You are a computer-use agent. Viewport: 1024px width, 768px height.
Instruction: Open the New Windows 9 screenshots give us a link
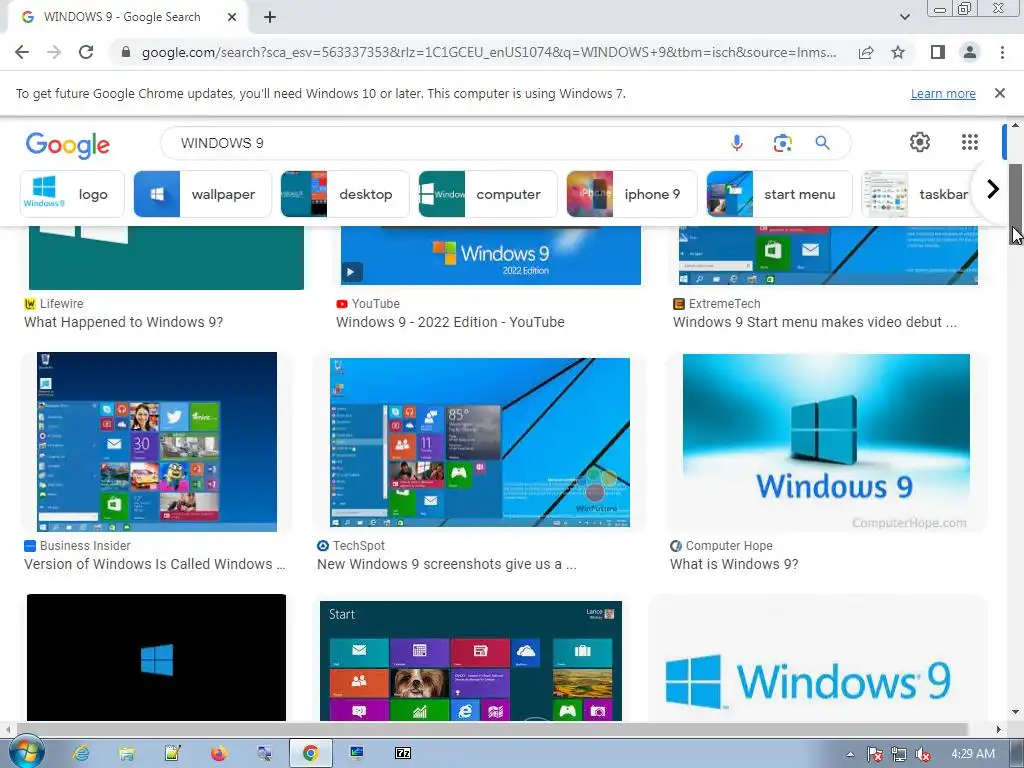pos(447,564)
